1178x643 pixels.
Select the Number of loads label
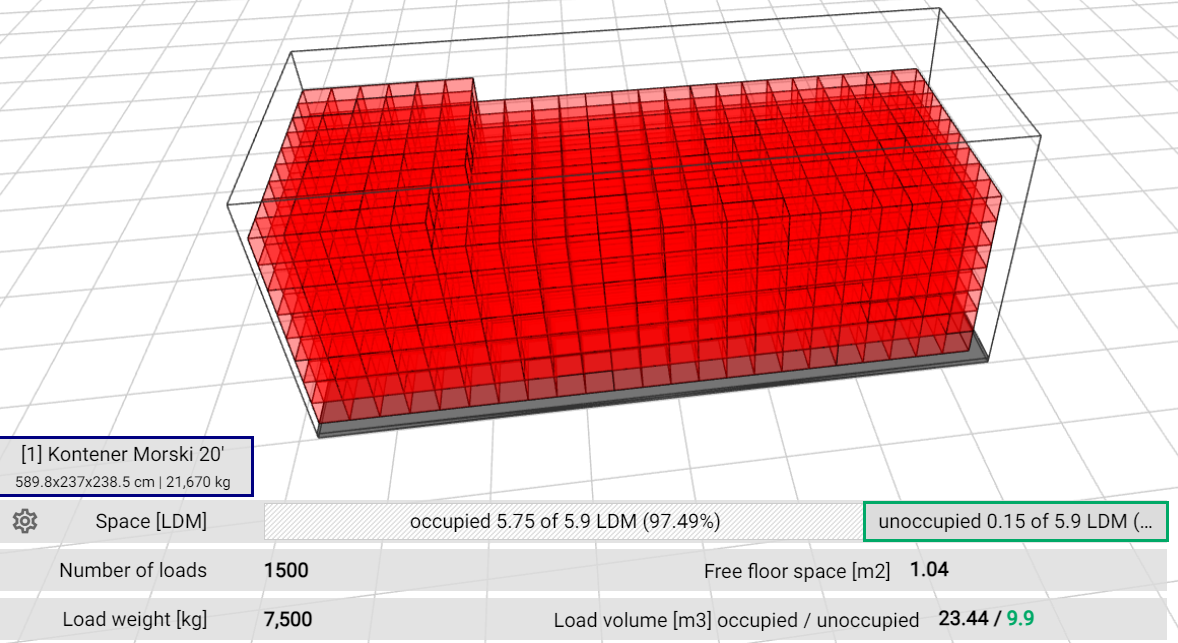point(133,570)
